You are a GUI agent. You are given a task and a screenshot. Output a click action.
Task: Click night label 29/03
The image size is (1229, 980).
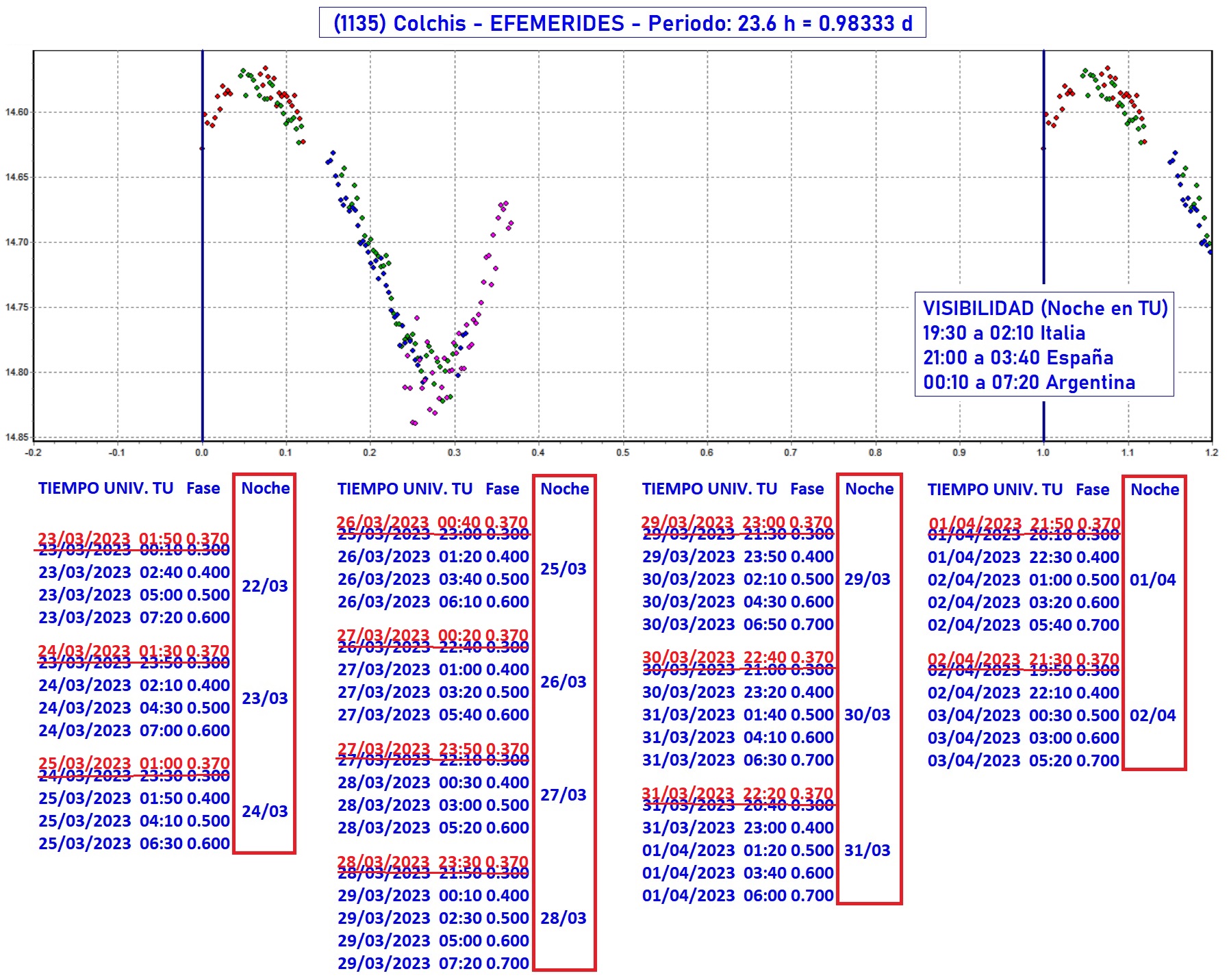point(867,579)
